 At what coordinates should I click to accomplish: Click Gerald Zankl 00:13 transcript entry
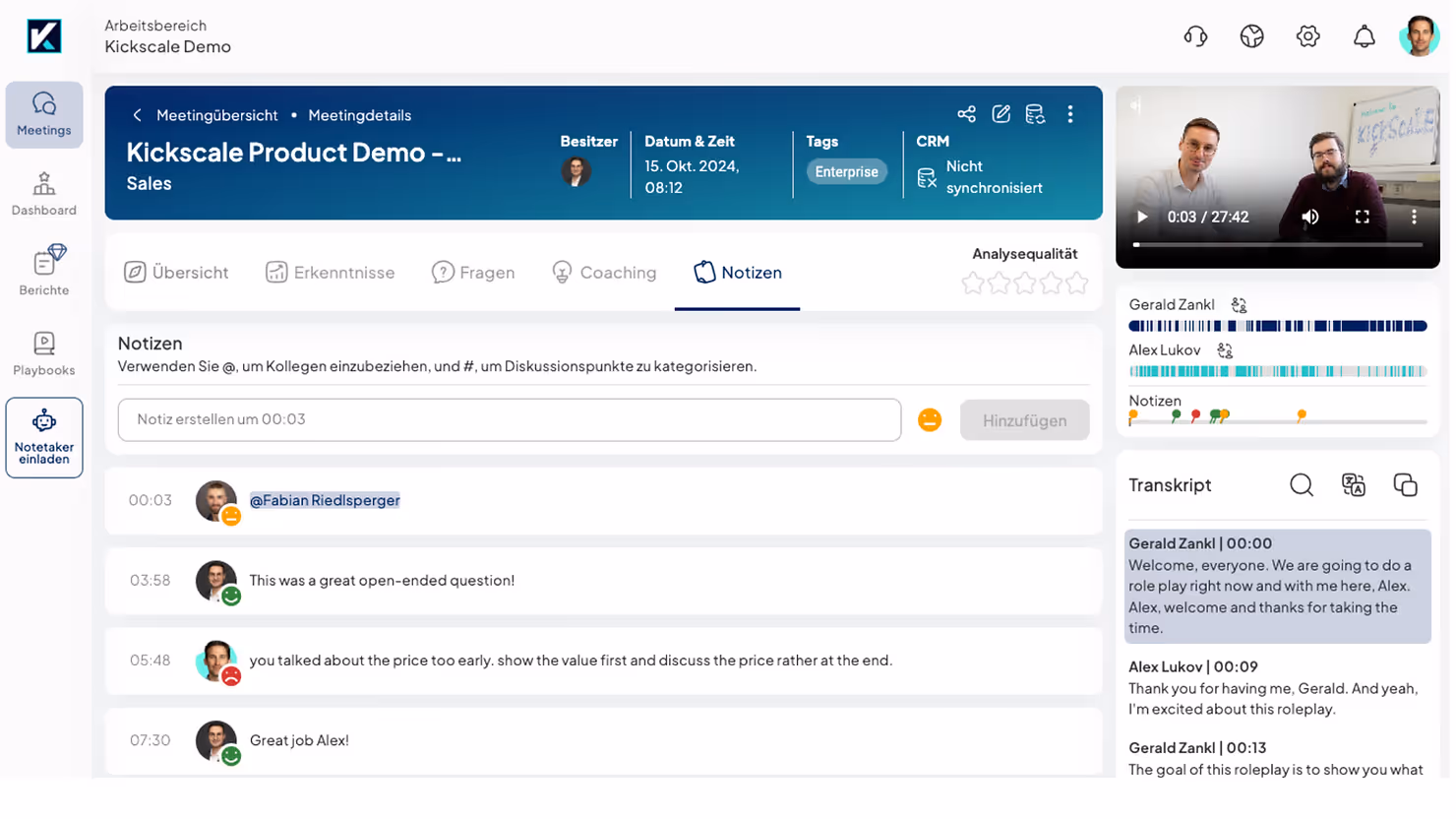[x=1278, y=759]
